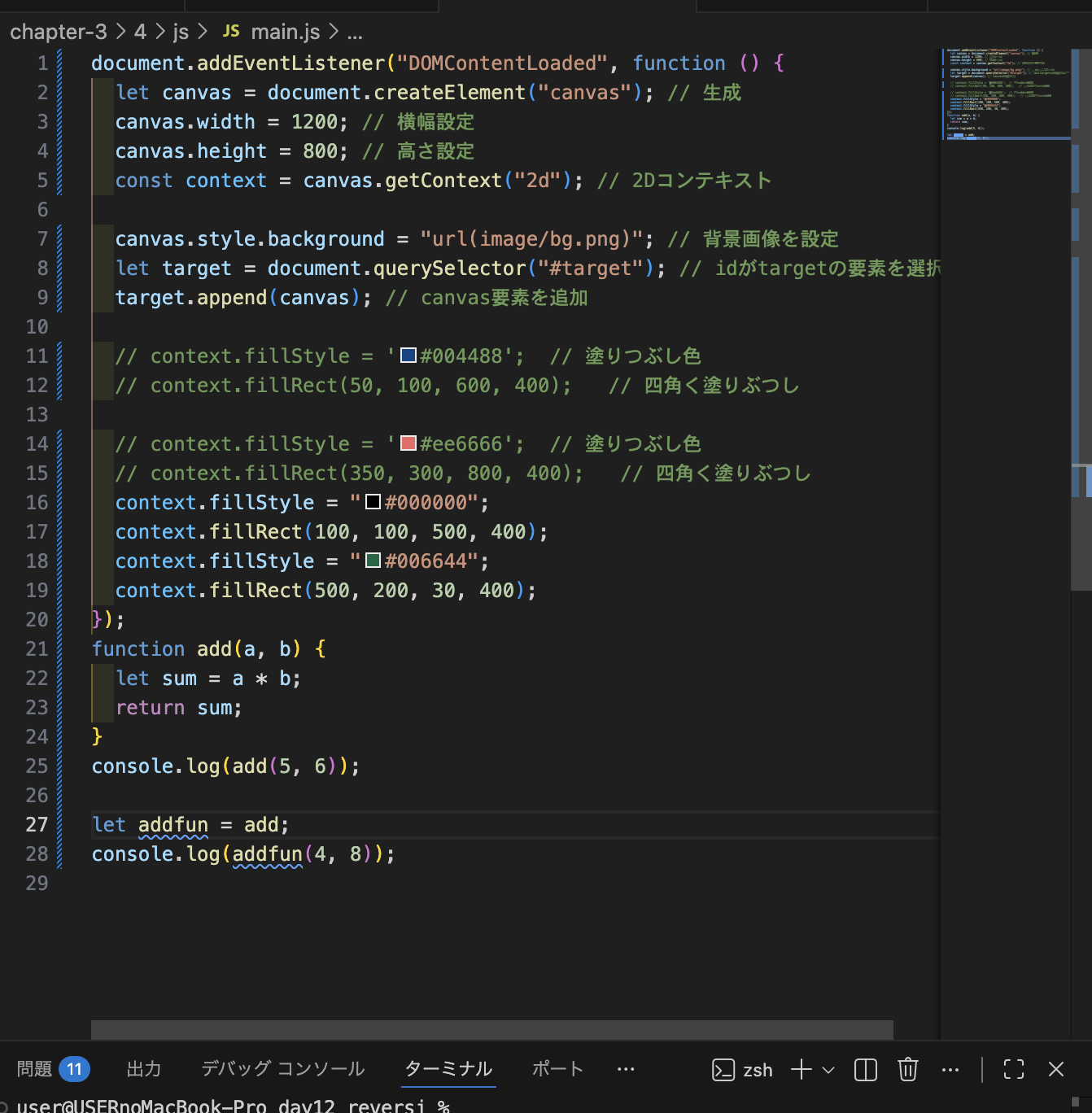This screenshot has height=1113, width=1092.
Task: Click line number 21 in gutter
Action: tap(37, 648)
